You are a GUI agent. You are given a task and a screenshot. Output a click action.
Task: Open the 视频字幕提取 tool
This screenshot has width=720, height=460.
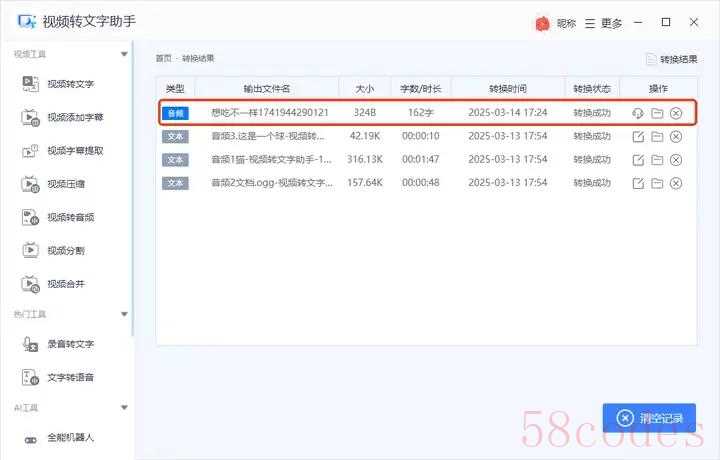coord(75,151)
